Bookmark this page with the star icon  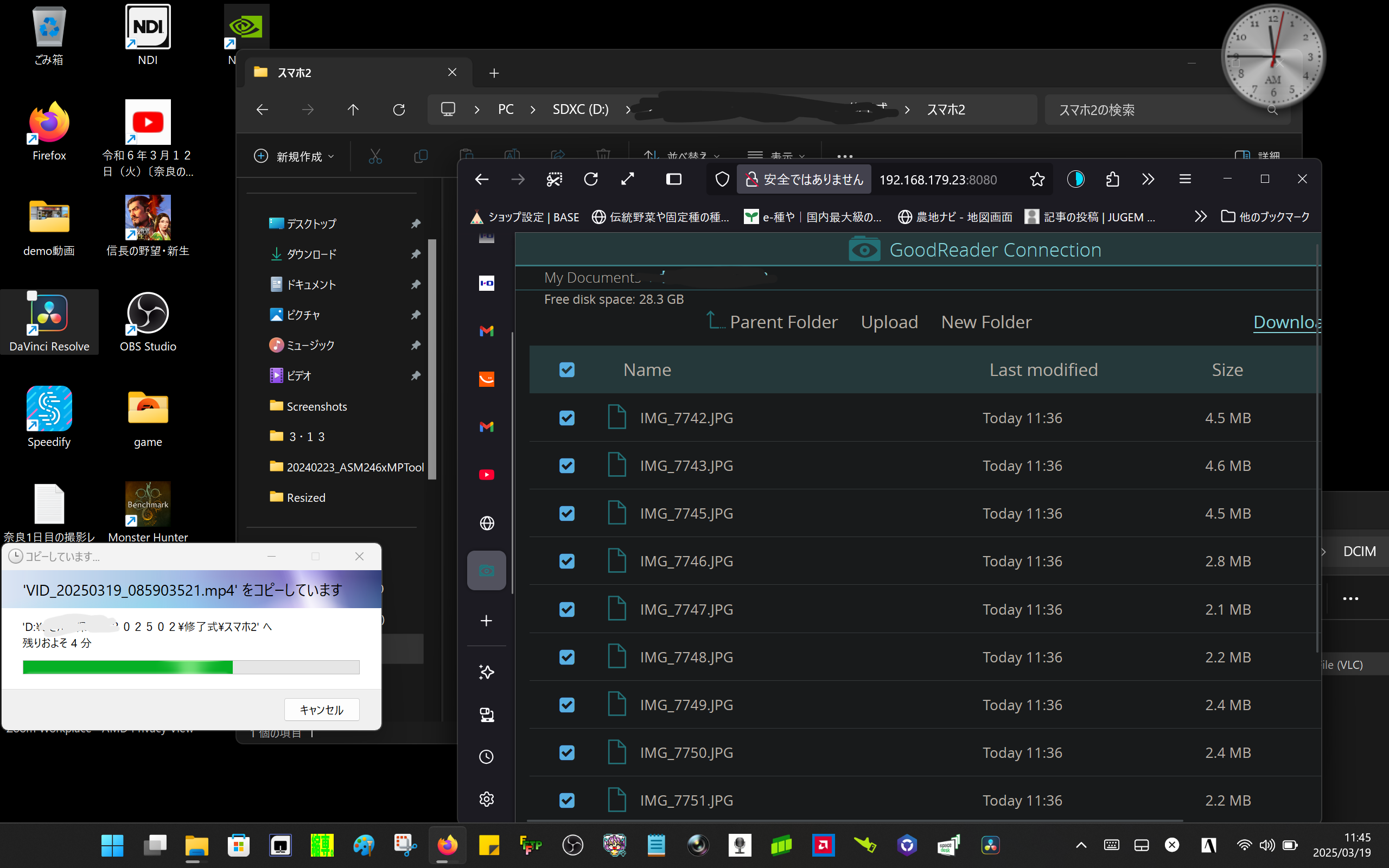[1036, 180]
